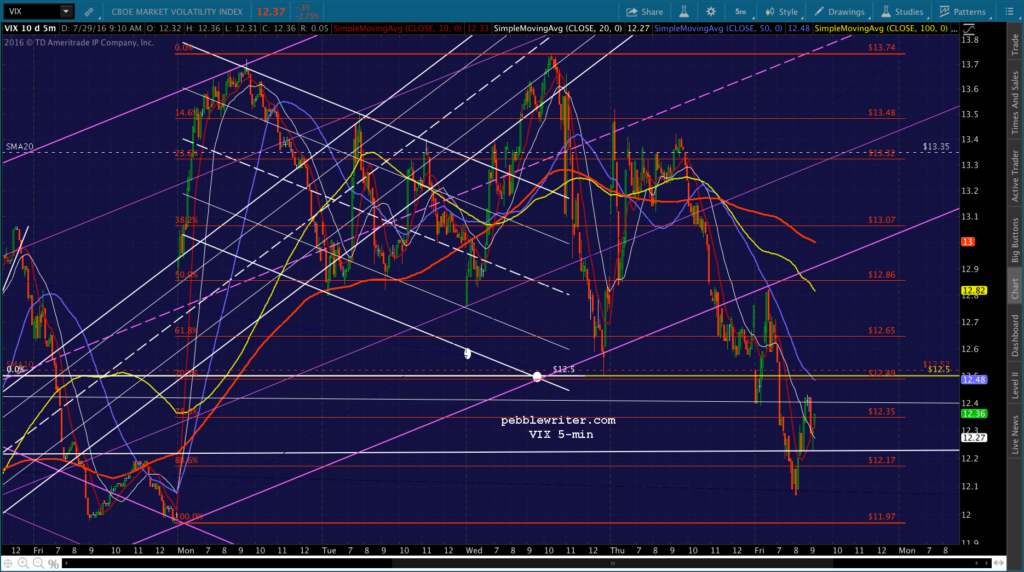Click the Thu date label on time axis
This screenshot has width=1024, height=572.
click(x=616, y=550)
